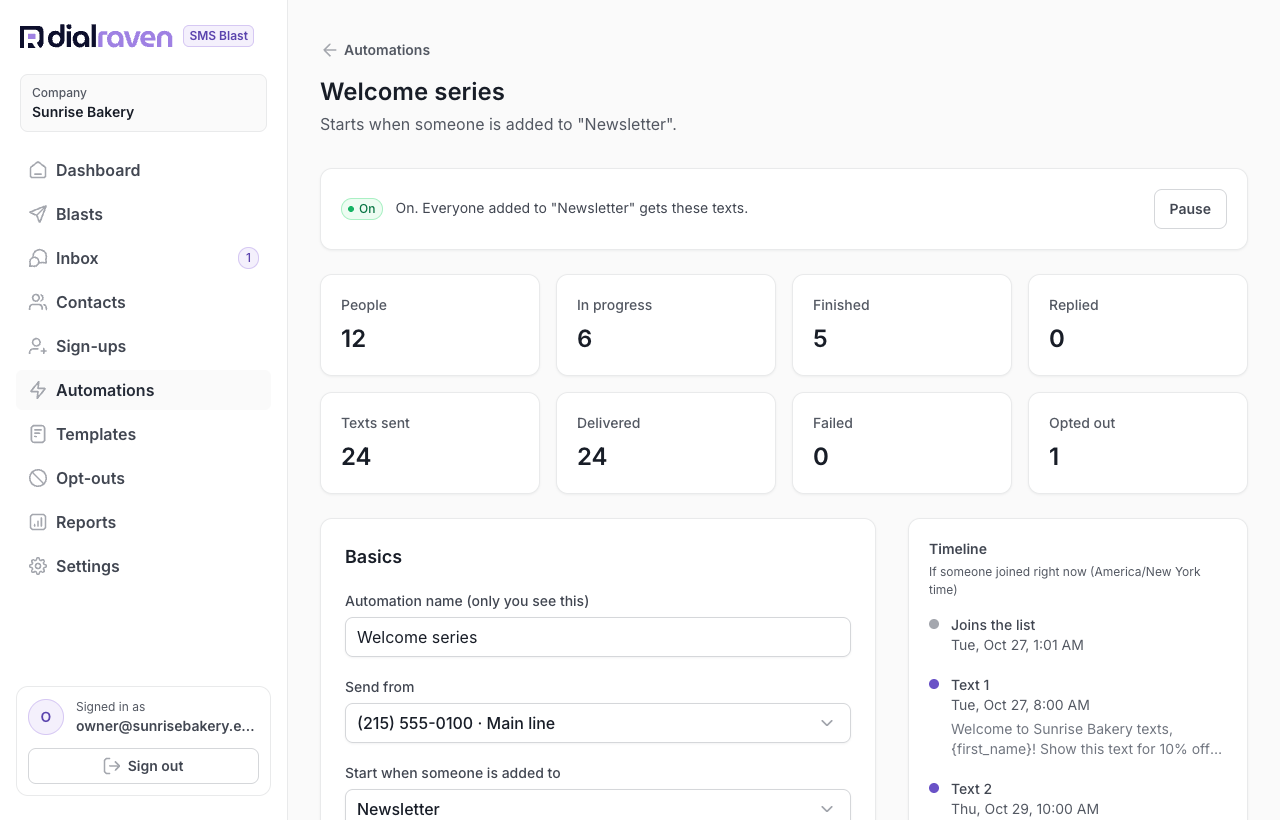Click the People stat card
1280x820 pixels.
430,325
